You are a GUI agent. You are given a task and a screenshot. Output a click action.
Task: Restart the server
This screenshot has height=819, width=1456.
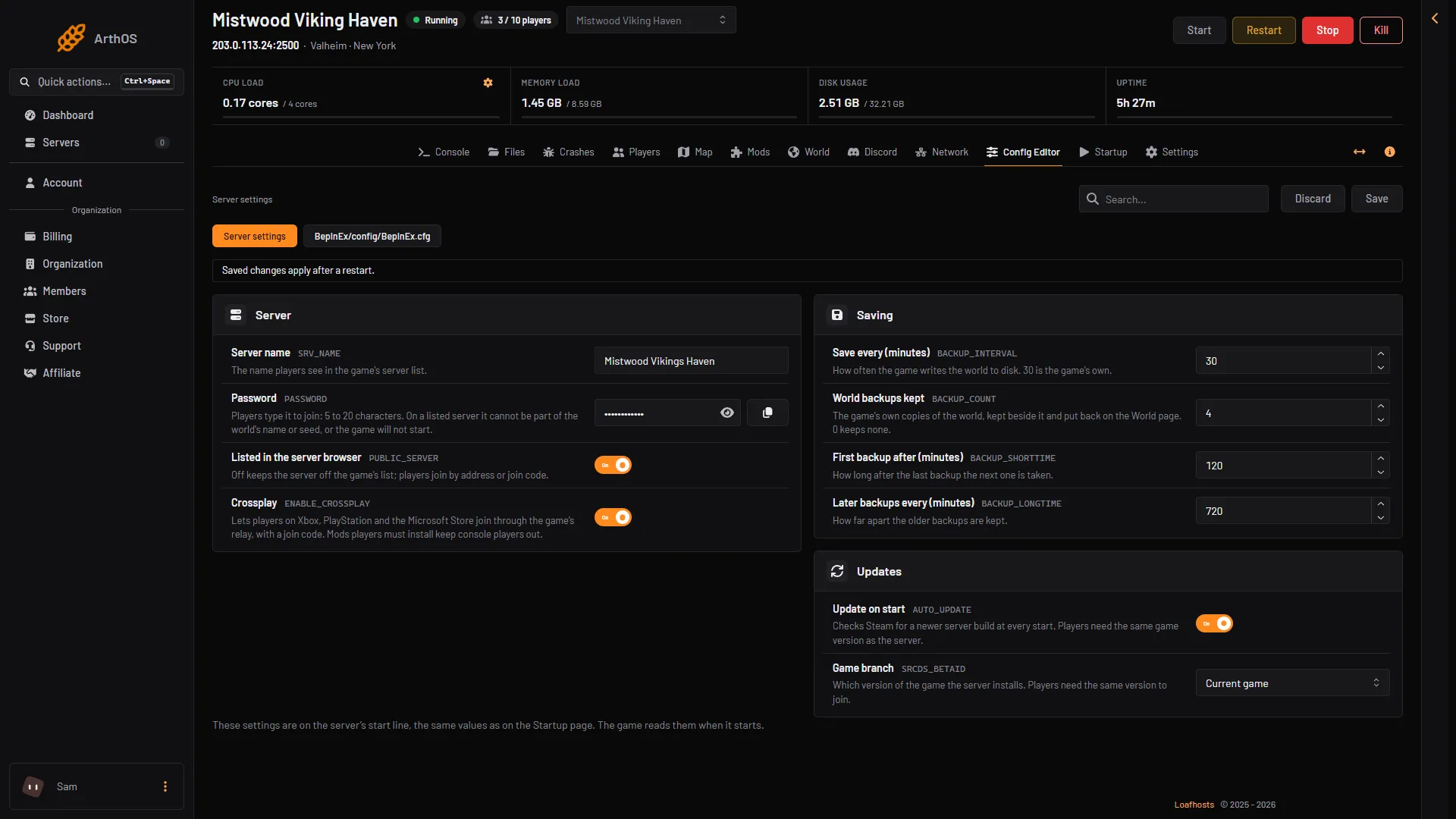coord(1263,30)
